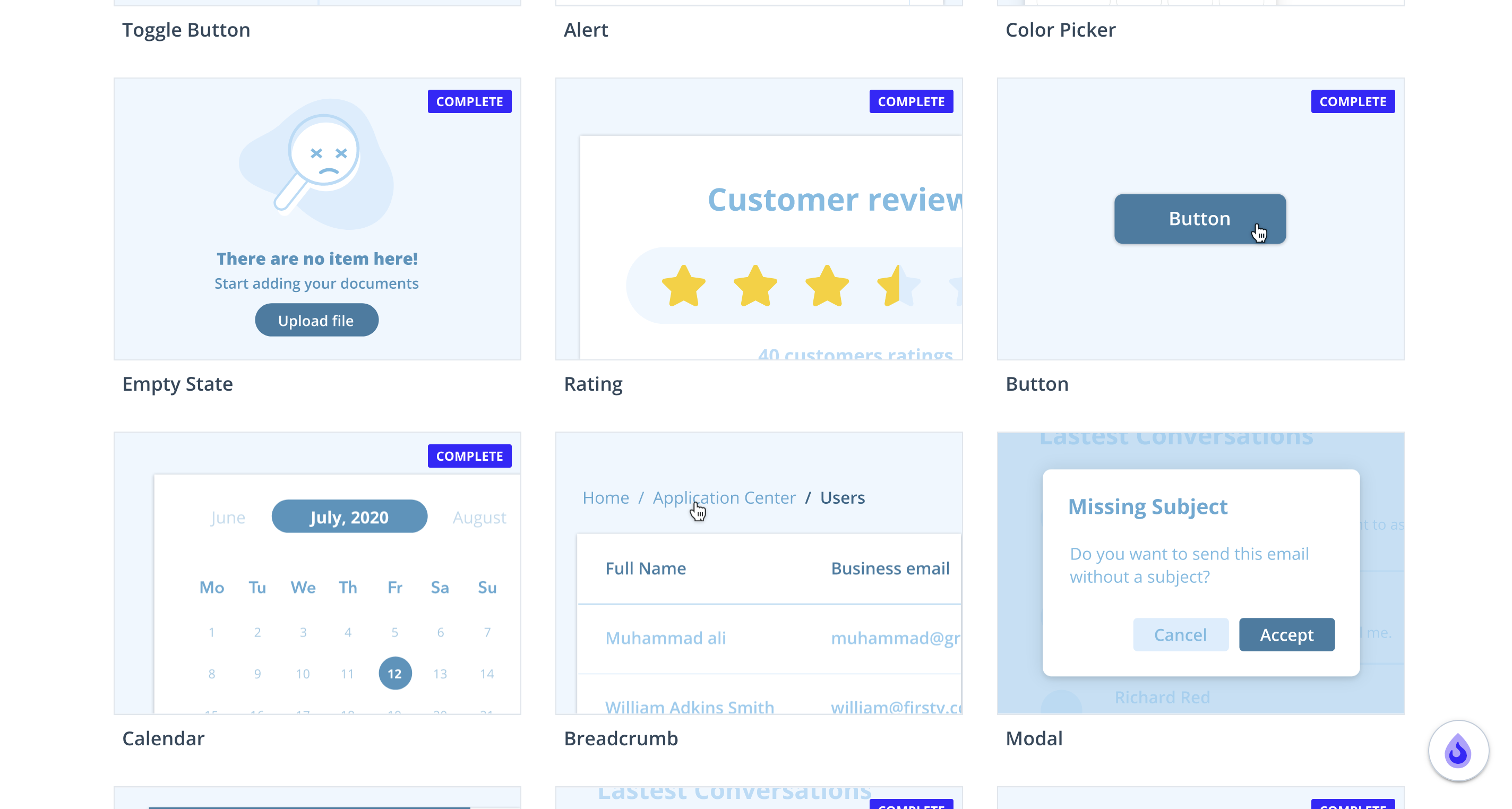Screen dimensions: 1512x809
Task: Open the Button component thumbnail
Action: (x=1200, y=218)
